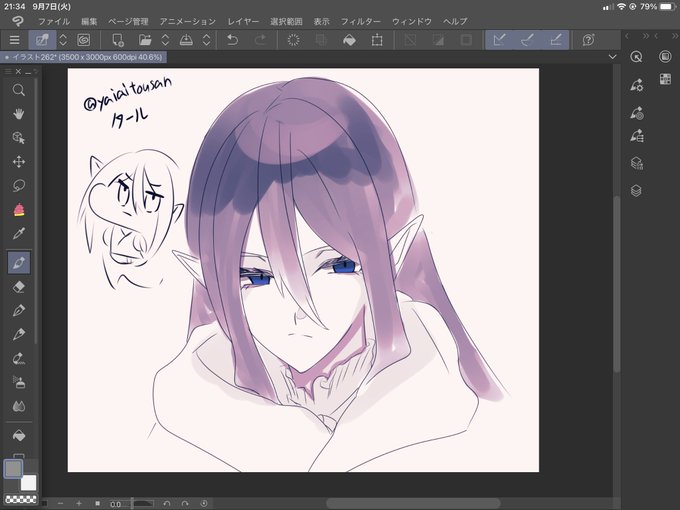Click the Fill icon in command bar
Screen dimensions: 680x510
click(349, 40)
